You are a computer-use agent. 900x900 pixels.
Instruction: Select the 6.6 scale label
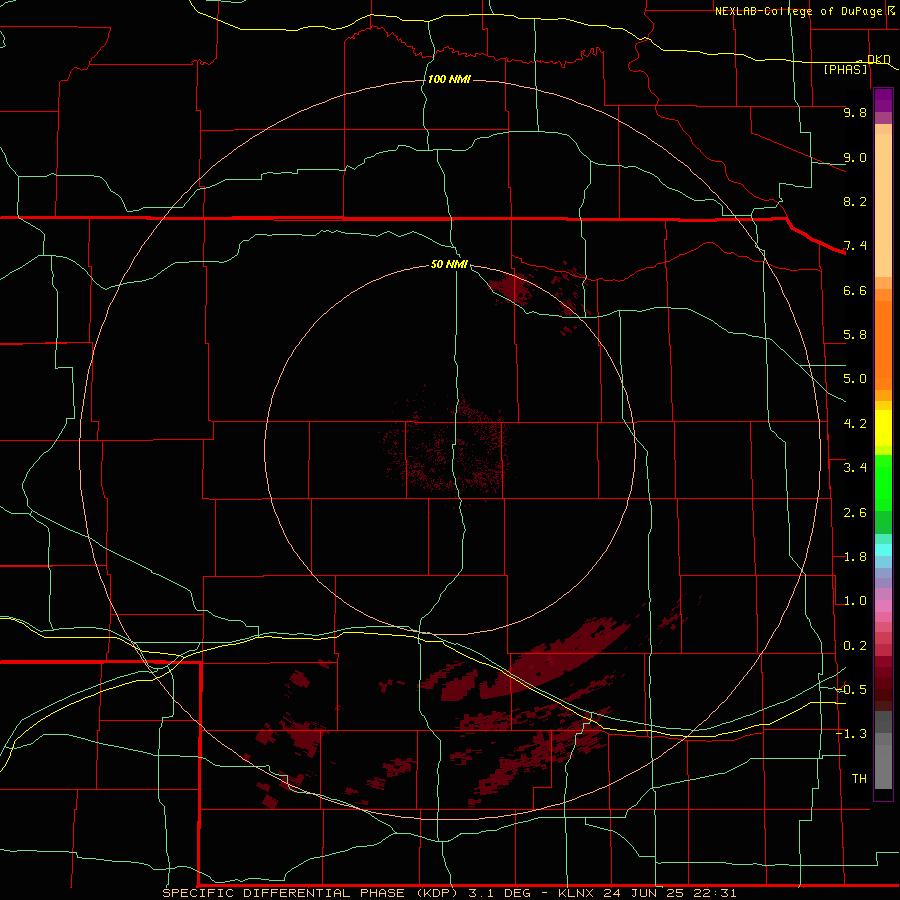coord(855,290)
